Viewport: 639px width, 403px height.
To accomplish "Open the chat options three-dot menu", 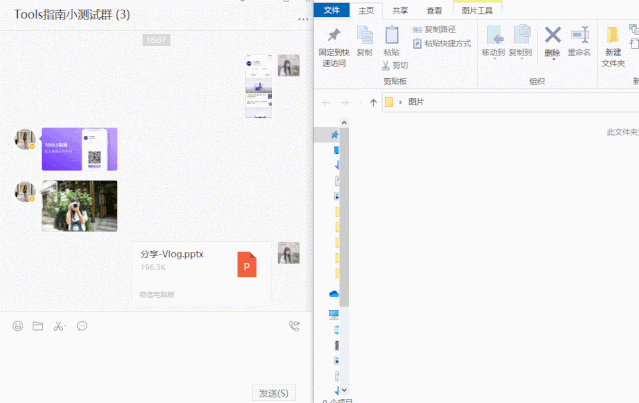I will 303,19.
